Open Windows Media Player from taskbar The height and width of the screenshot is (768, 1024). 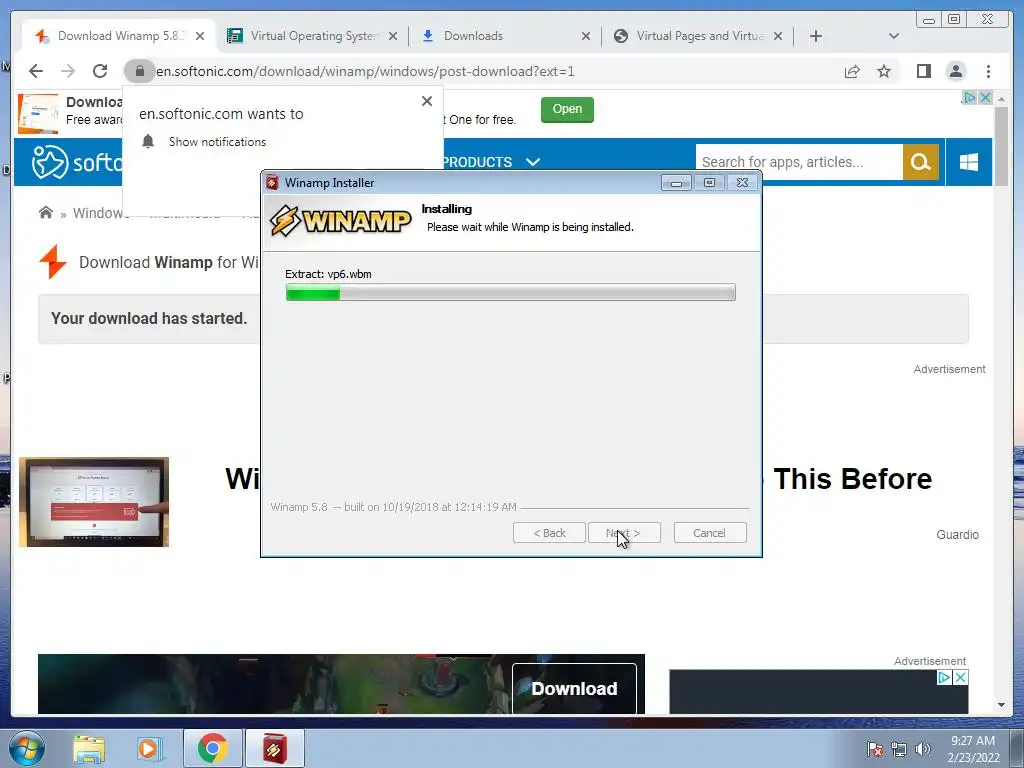pos(149,748)
